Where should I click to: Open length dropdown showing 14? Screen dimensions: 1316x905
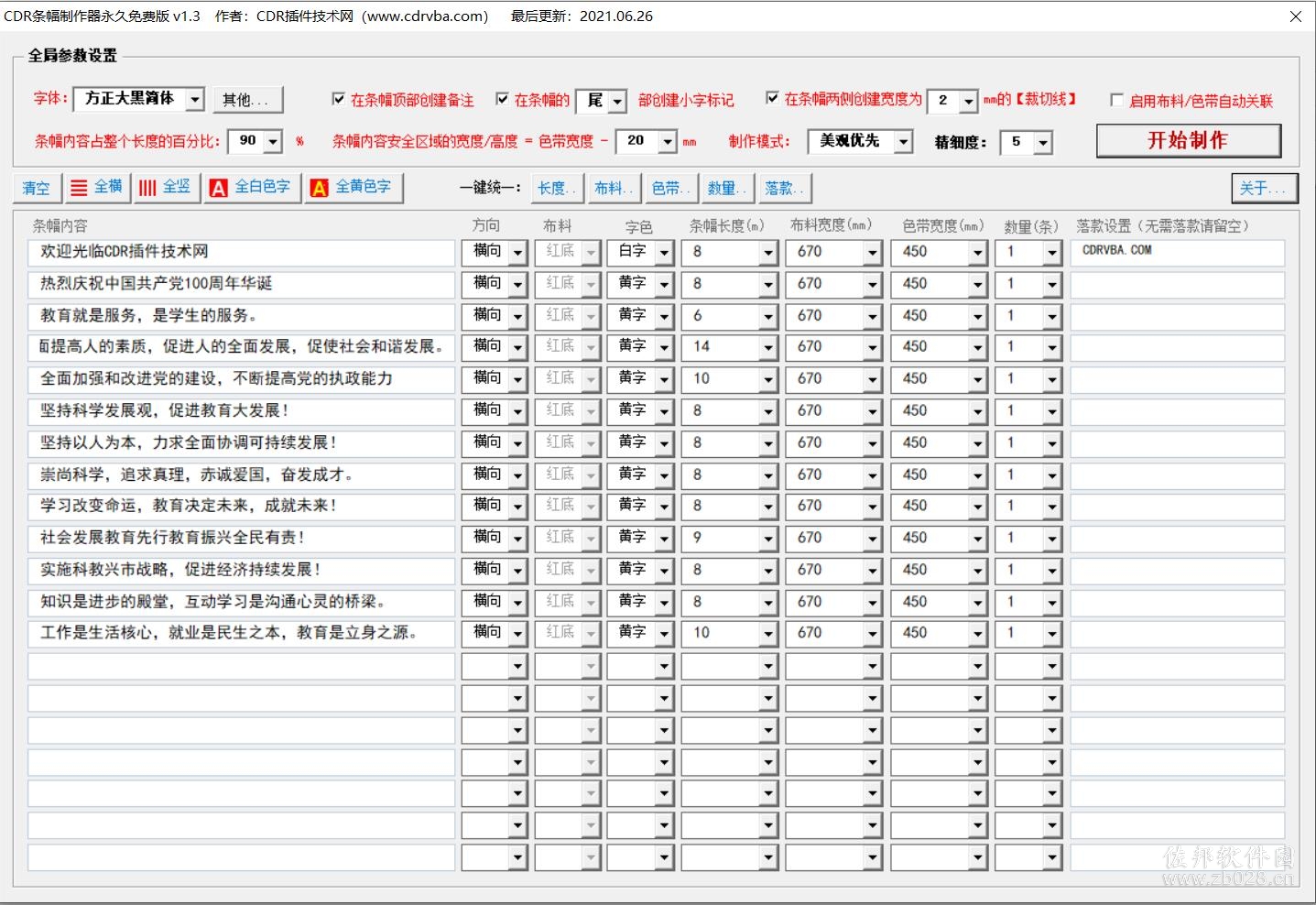tap(767, 349)
